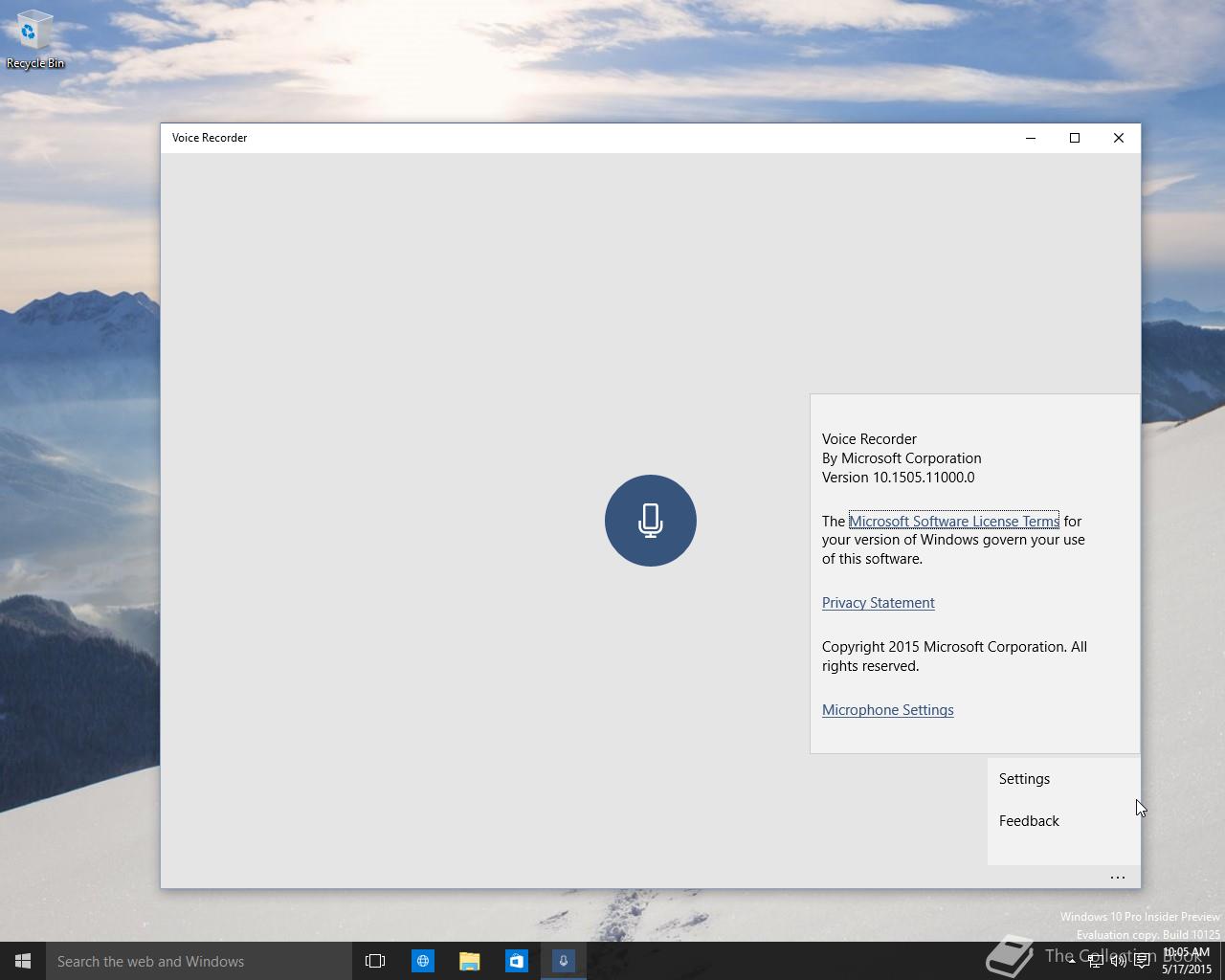Select Settings from the popup menu
The image size is (1225, 980).
click(x=1063, y=779)
